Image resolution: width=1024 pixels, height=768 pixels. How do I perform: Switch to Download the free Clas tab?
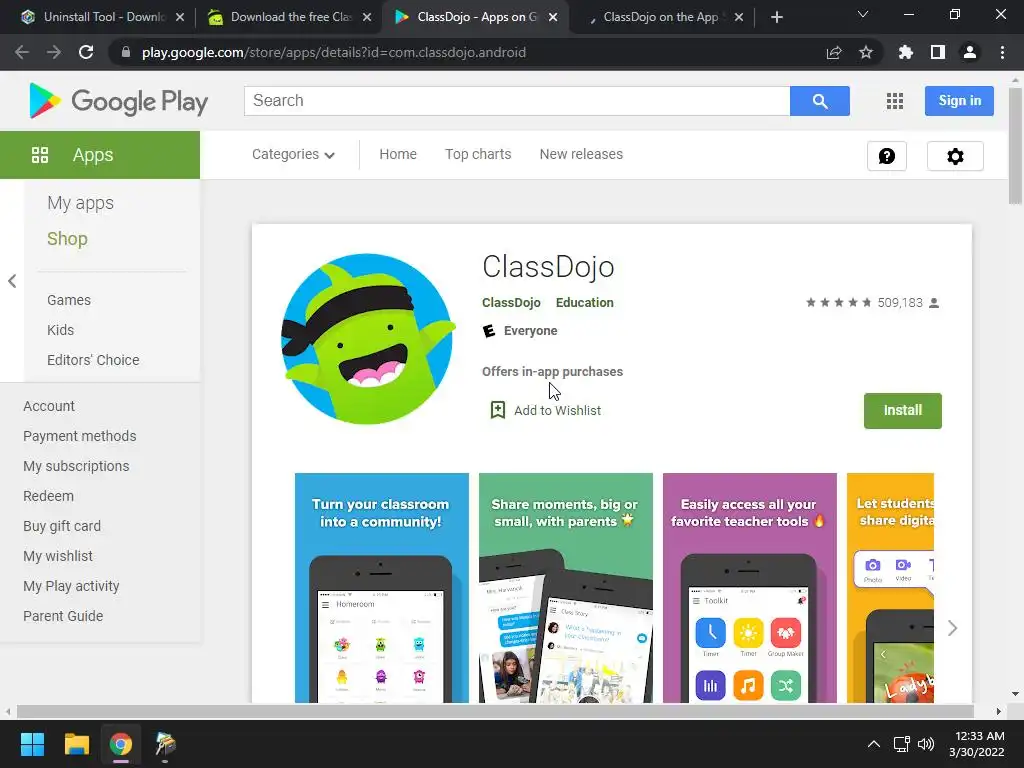(x=291, y=17)
